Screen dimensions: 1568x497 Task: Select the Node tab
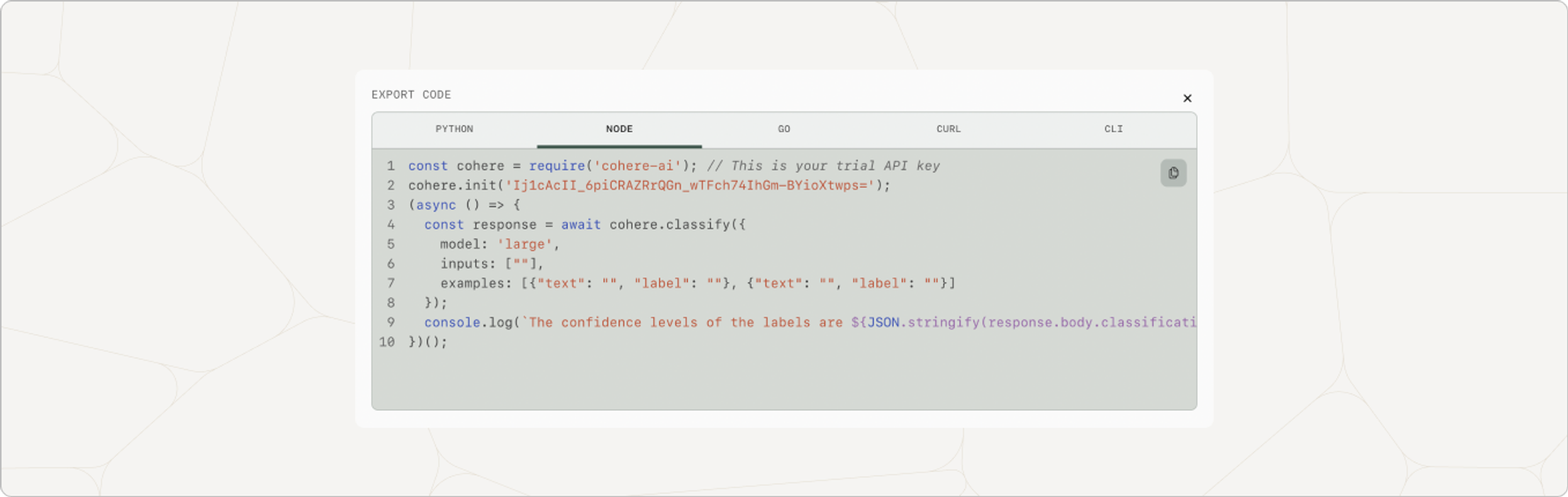(x=619, y=129)
